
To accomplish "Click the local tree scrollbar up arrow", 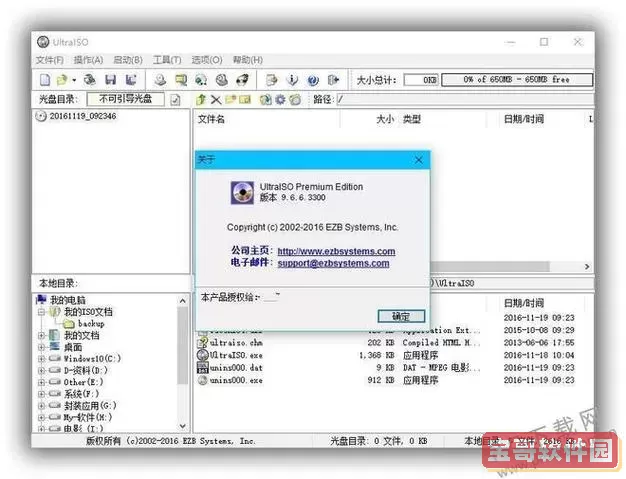I will tap(182, 301).
